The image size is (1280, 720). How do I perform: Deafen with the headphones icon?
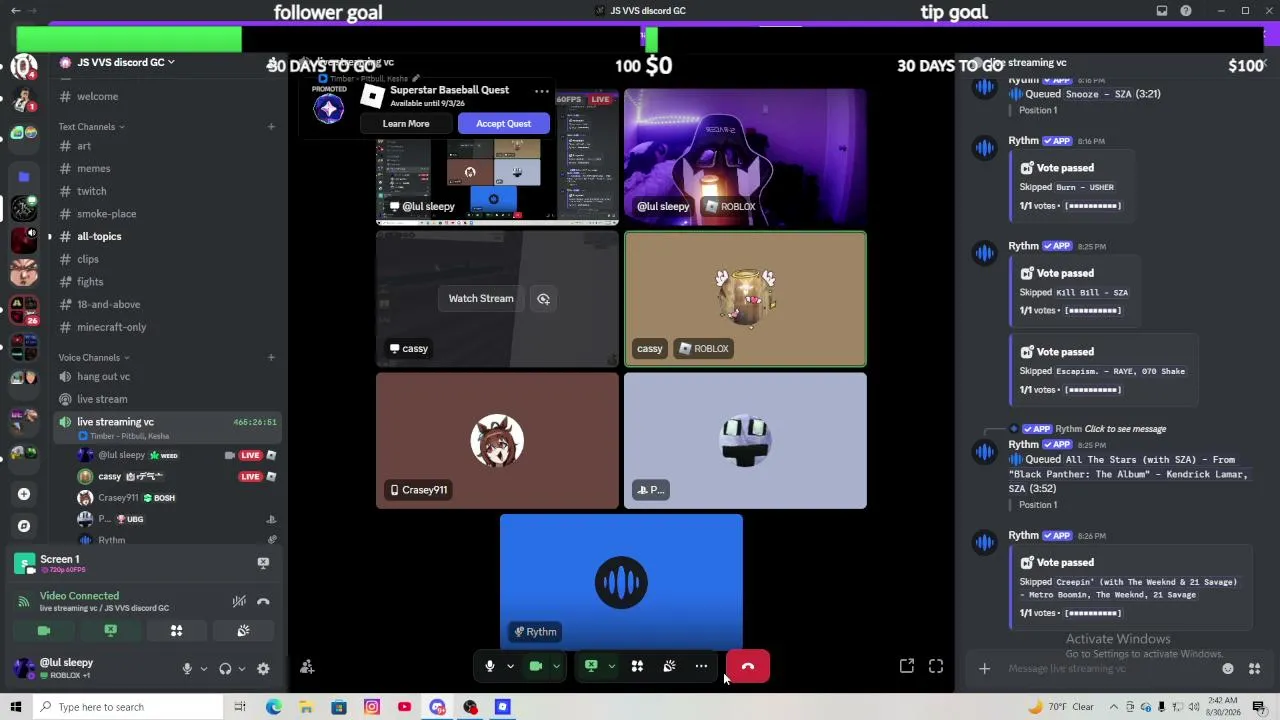(x=225, y=669)
